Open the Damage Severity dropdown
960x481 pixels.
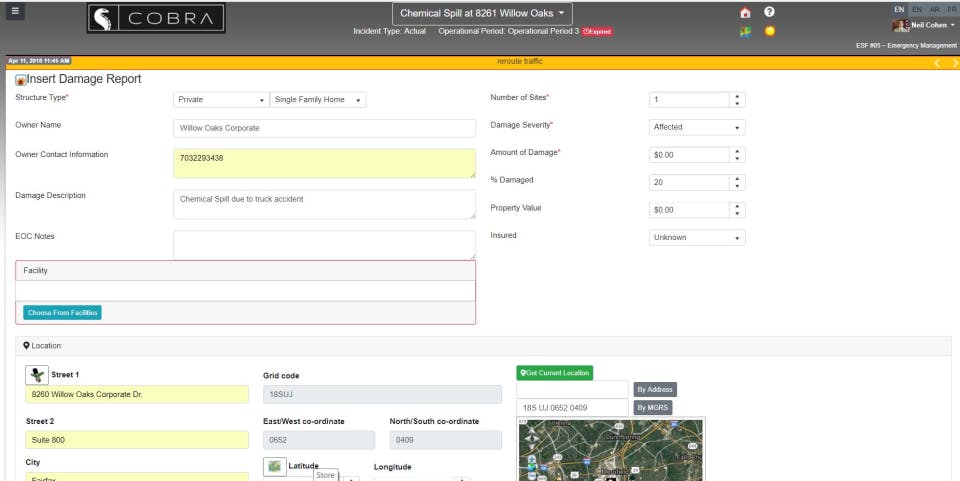[x=697, y=127]
